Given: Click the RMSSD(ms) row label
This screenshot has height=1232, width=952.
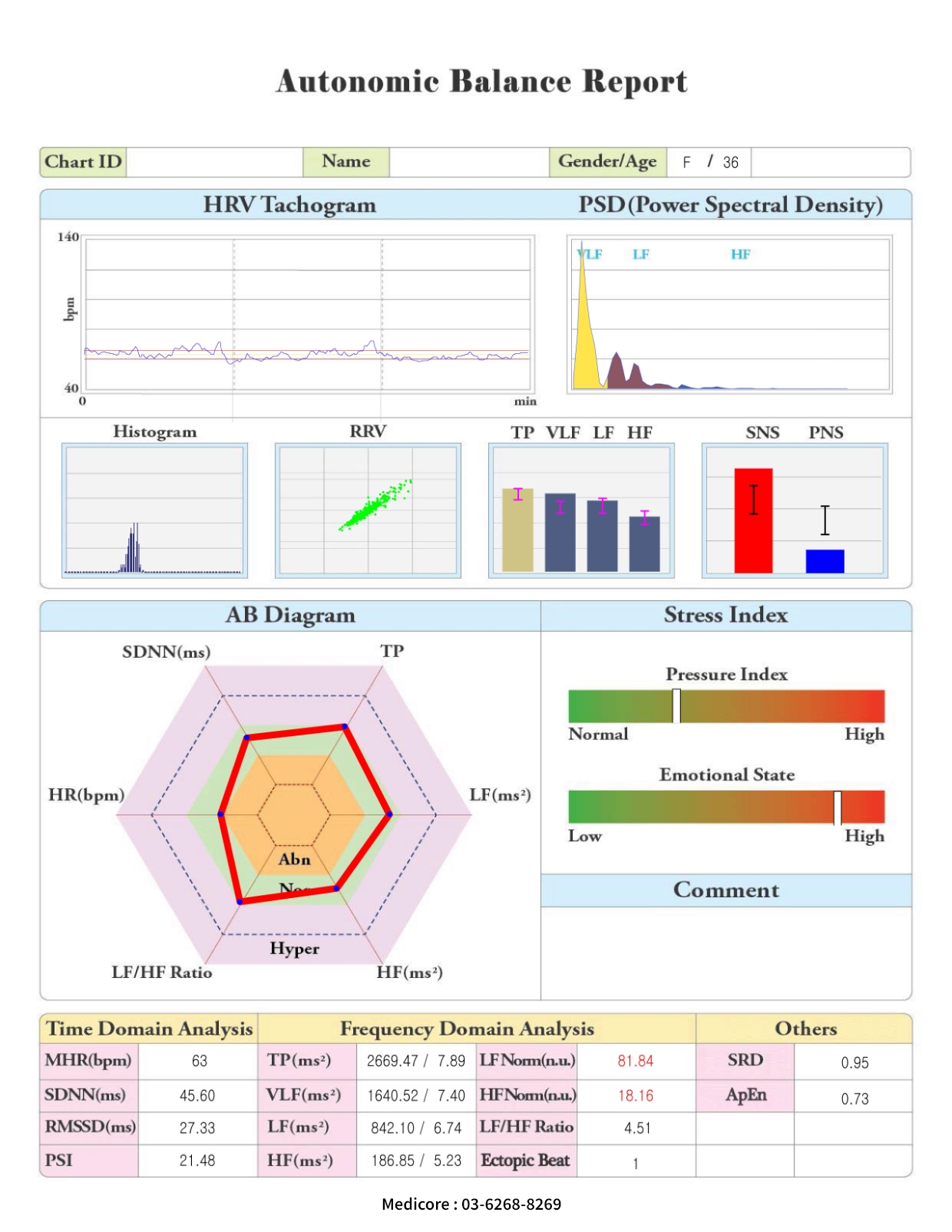Looking at the screenshot, I should point(90,1127).
